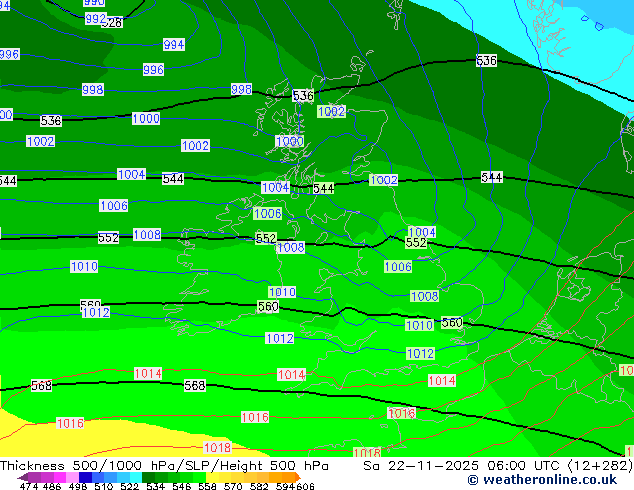Click the orange arrow end of legend
The height and width of the screenshot is (490, 634).
pos(298,478)
